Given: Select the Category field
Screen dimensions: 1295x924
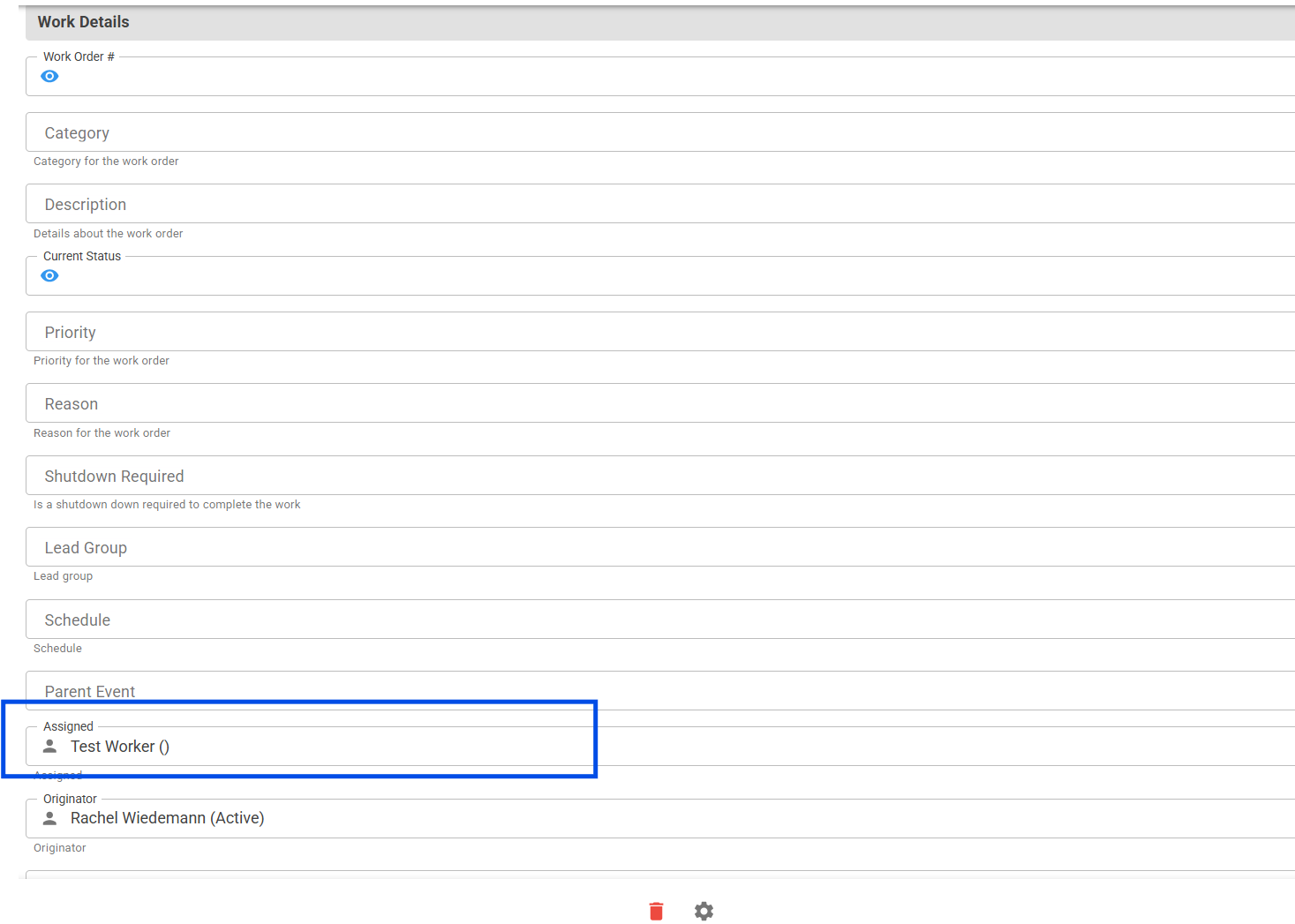Looking at the screenshot, I should (660, 132).
